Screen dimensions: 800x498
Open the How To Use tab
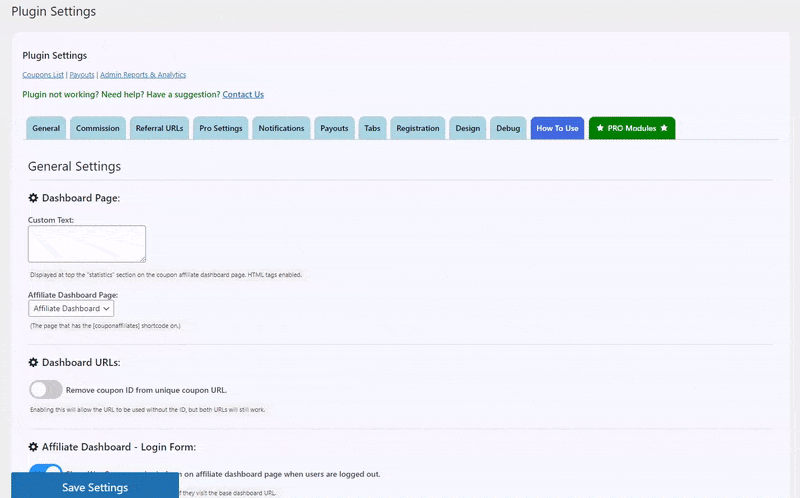[557, 128]
